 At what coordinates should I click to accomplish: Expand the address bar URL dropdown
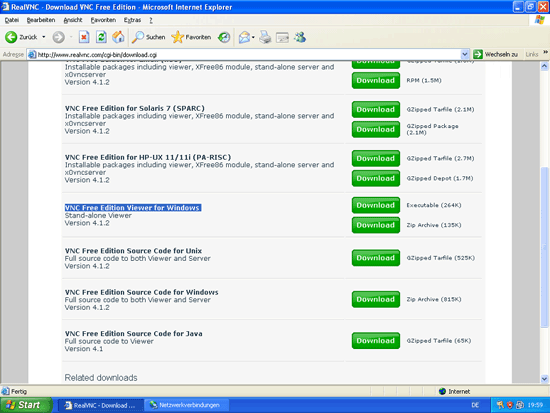(x=464, y=54)
